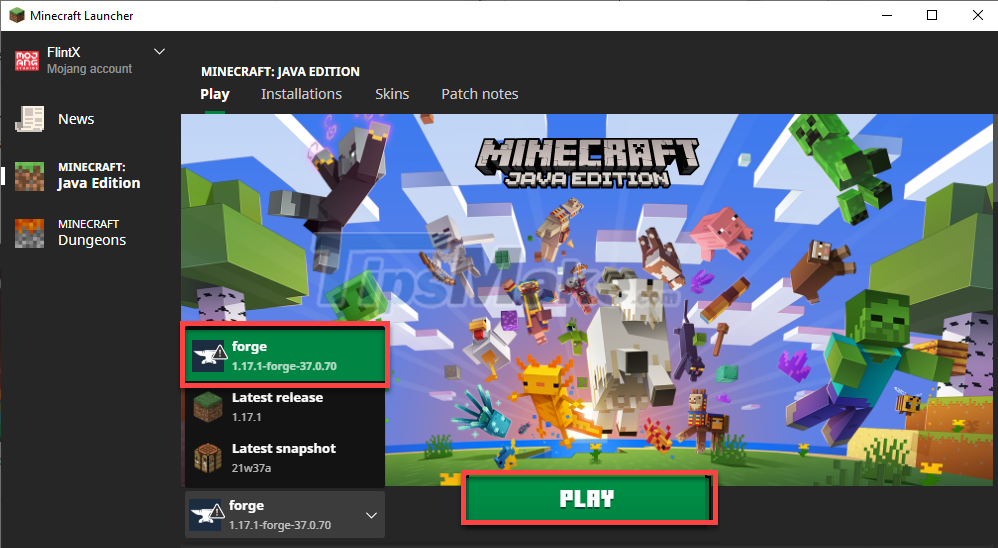
Task: Expand the FlintX account dropdown arrow
Action: click(x=160, y=52)
